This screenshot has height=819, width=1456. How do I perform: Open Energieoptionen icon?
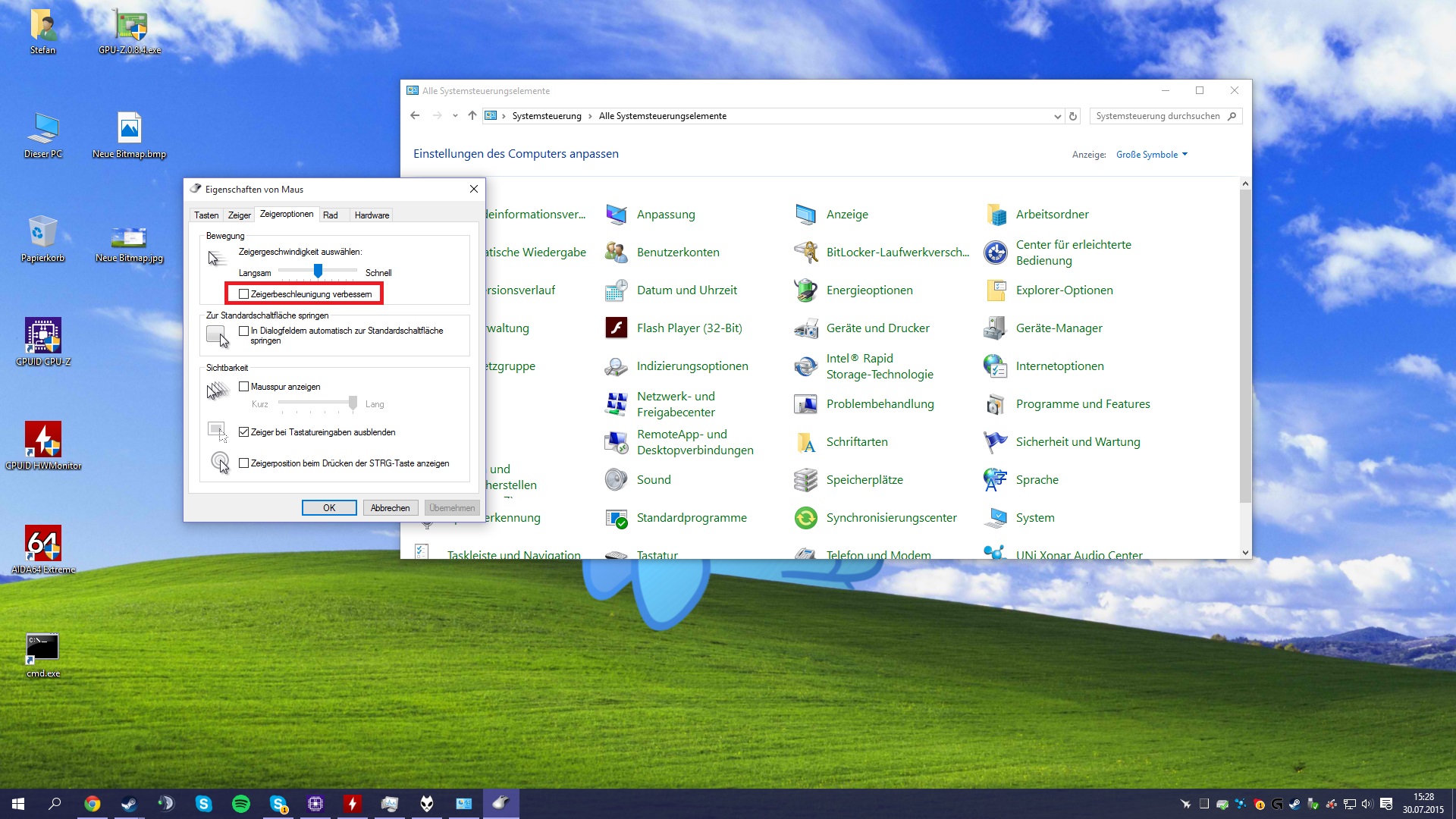[x=805, y=290]
